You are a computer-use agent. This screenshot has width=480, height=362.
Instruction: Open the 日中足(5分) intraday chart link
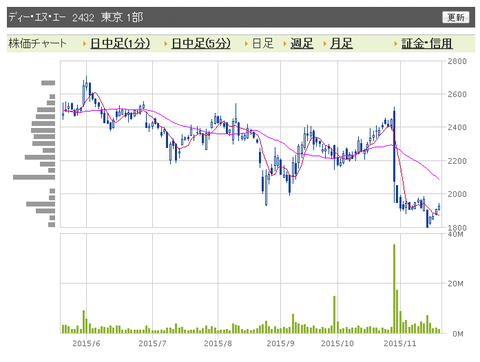pos(201,43)
